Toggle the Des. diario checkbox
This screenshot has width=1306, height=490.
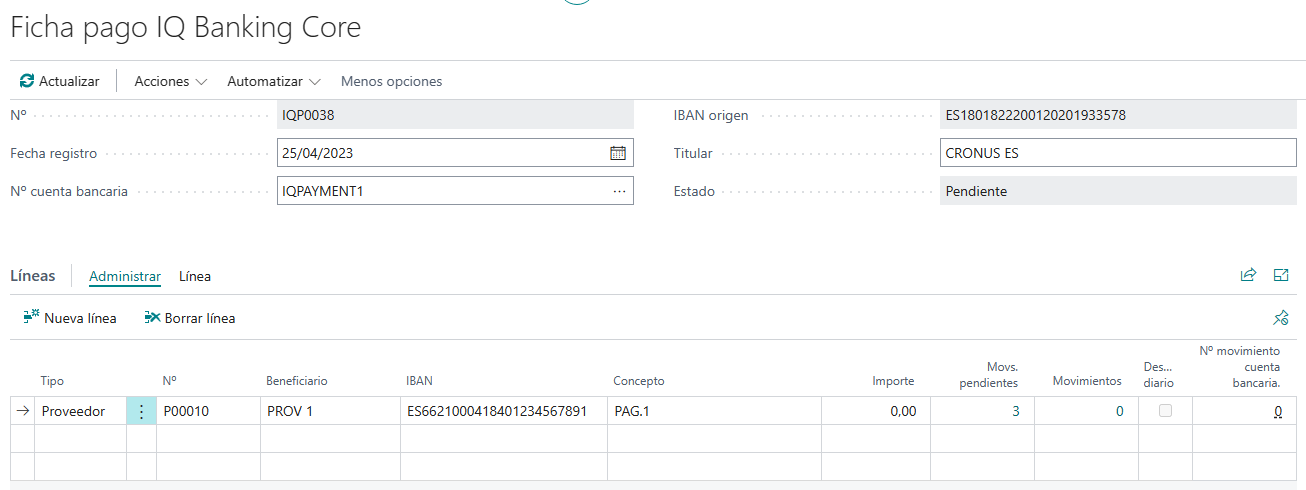[1165, 411]
